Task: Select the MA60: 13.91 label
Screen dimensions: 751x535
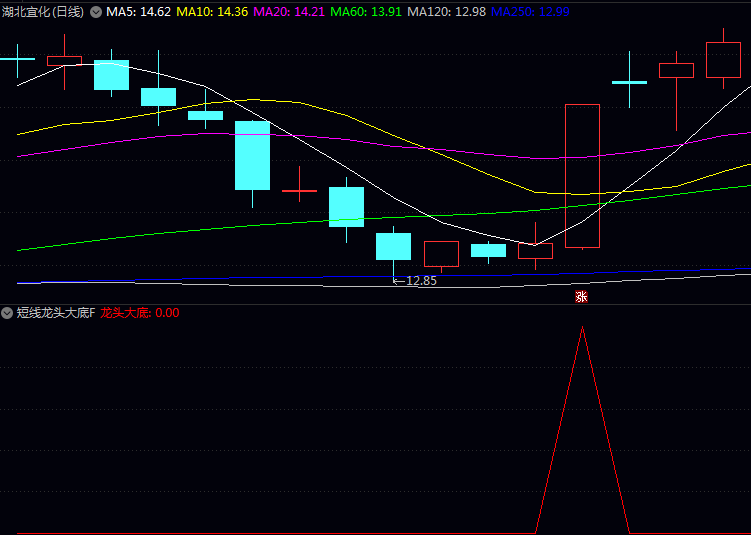Action: point(366,12)
